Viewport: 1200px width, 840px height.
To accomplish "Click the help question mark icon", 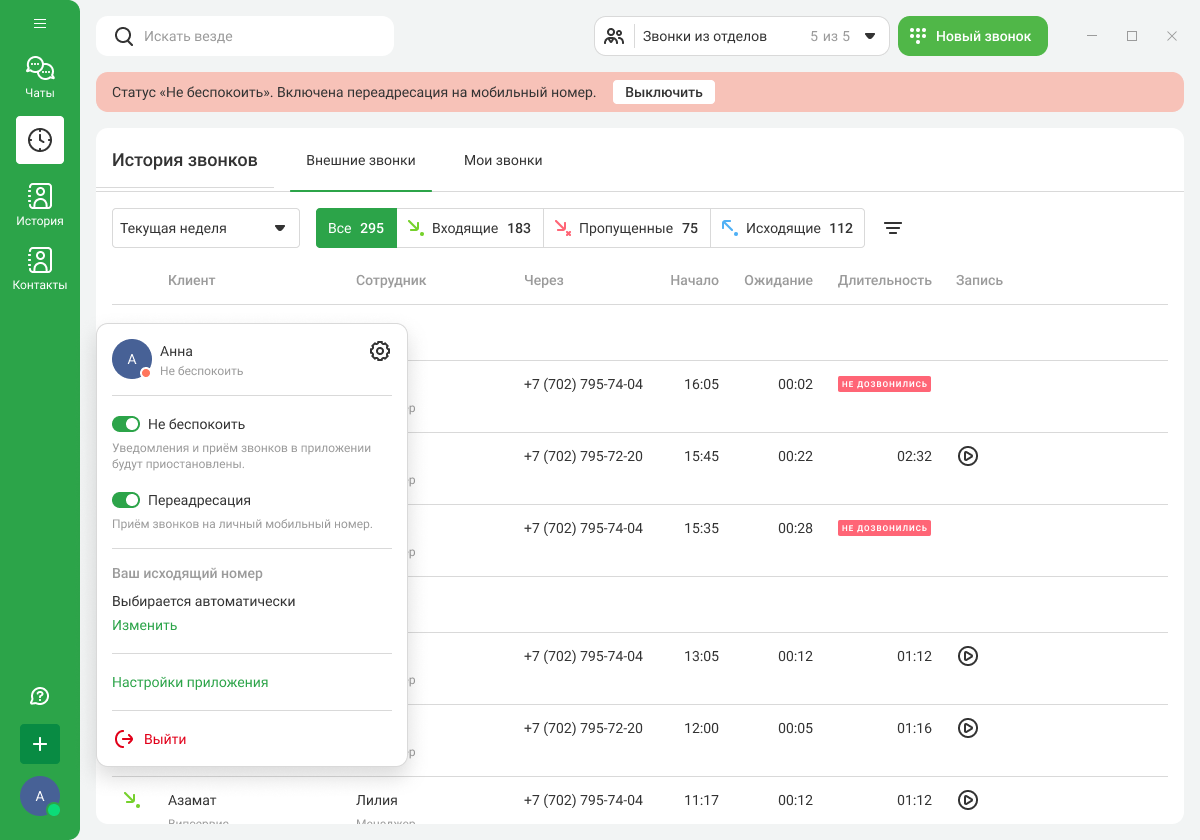I will [40, 696].
